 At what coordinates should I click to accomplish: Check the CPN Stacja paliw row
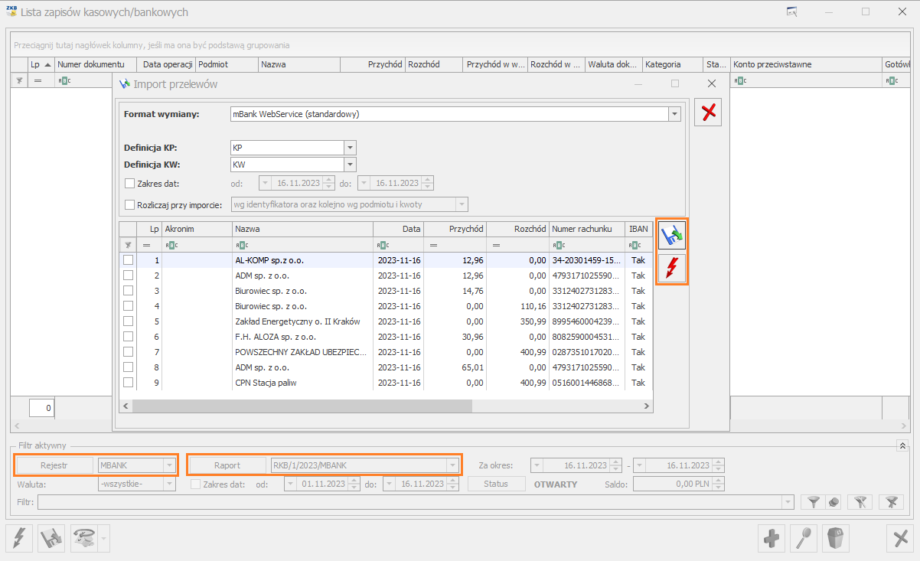click(128, 382)
